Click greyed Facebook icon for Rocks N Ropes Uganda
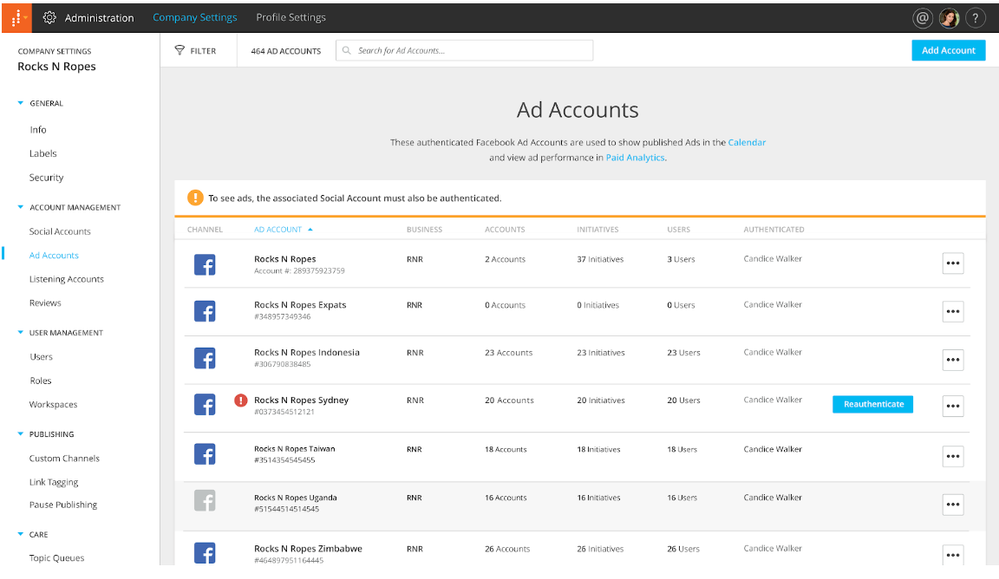 (205, 501)
